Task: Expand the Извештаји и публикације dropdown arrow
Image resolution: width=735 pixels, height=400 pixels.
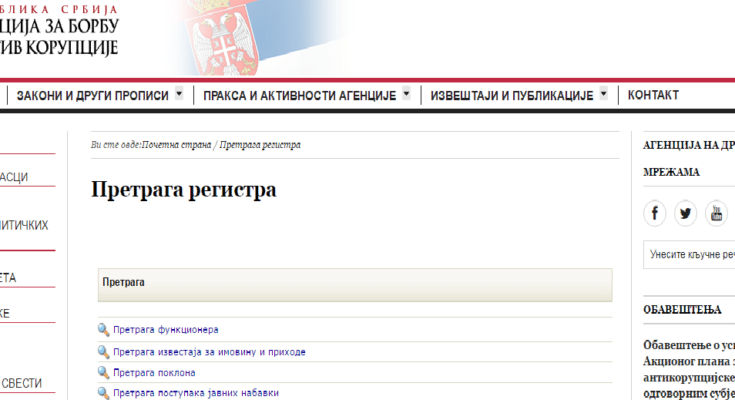Action: (x=603, y=94)
